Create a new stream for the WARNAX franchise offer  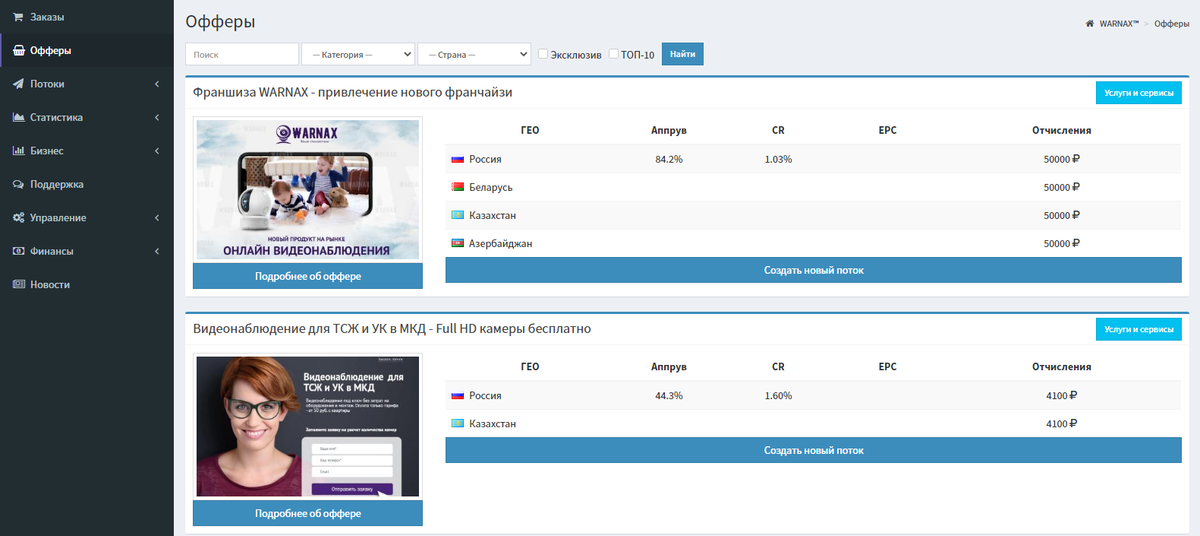click(813, 270)
